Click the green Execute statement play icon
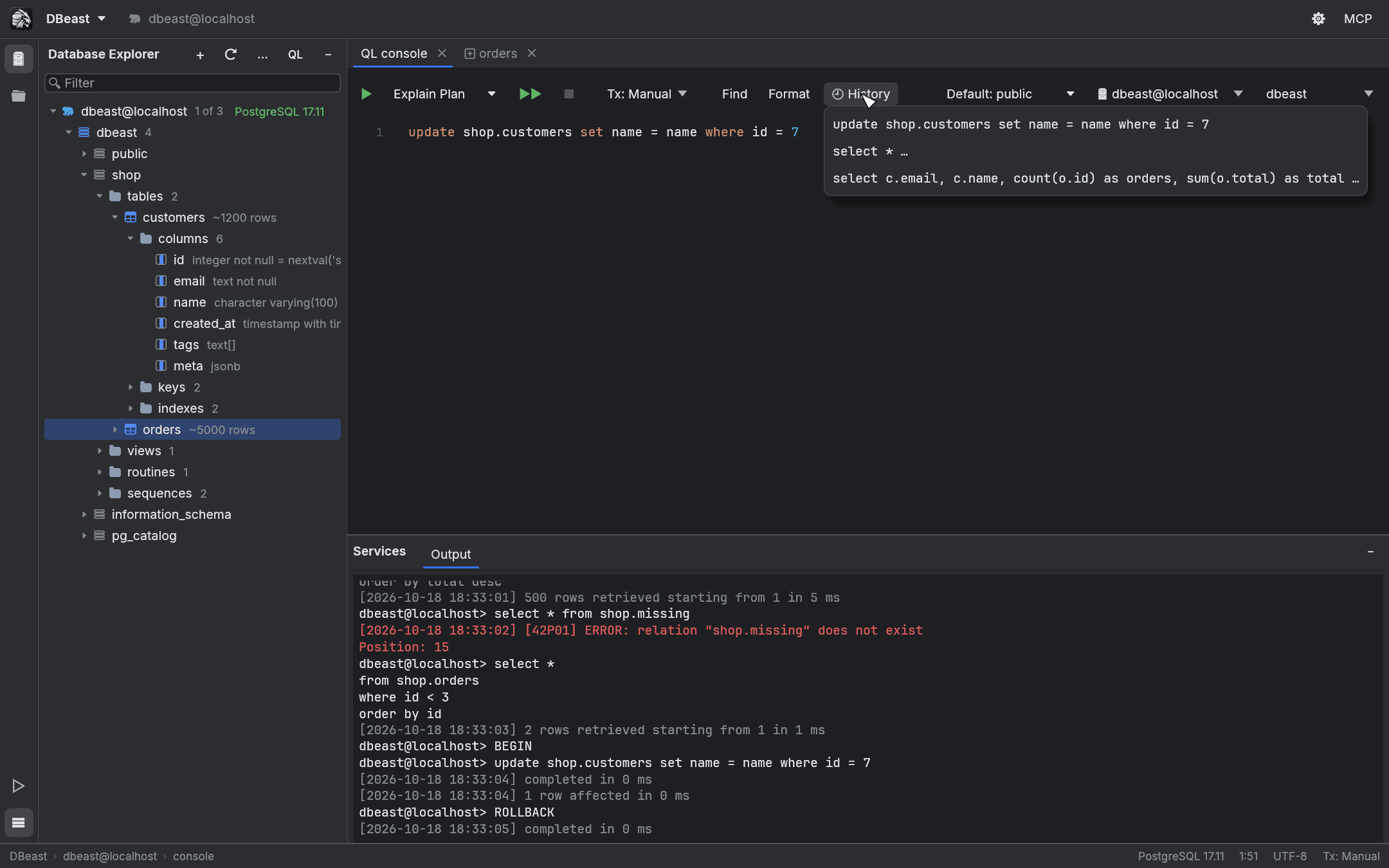Image resolution: width=1389 pixels, height=868 pixels. (x=366, y=94)
